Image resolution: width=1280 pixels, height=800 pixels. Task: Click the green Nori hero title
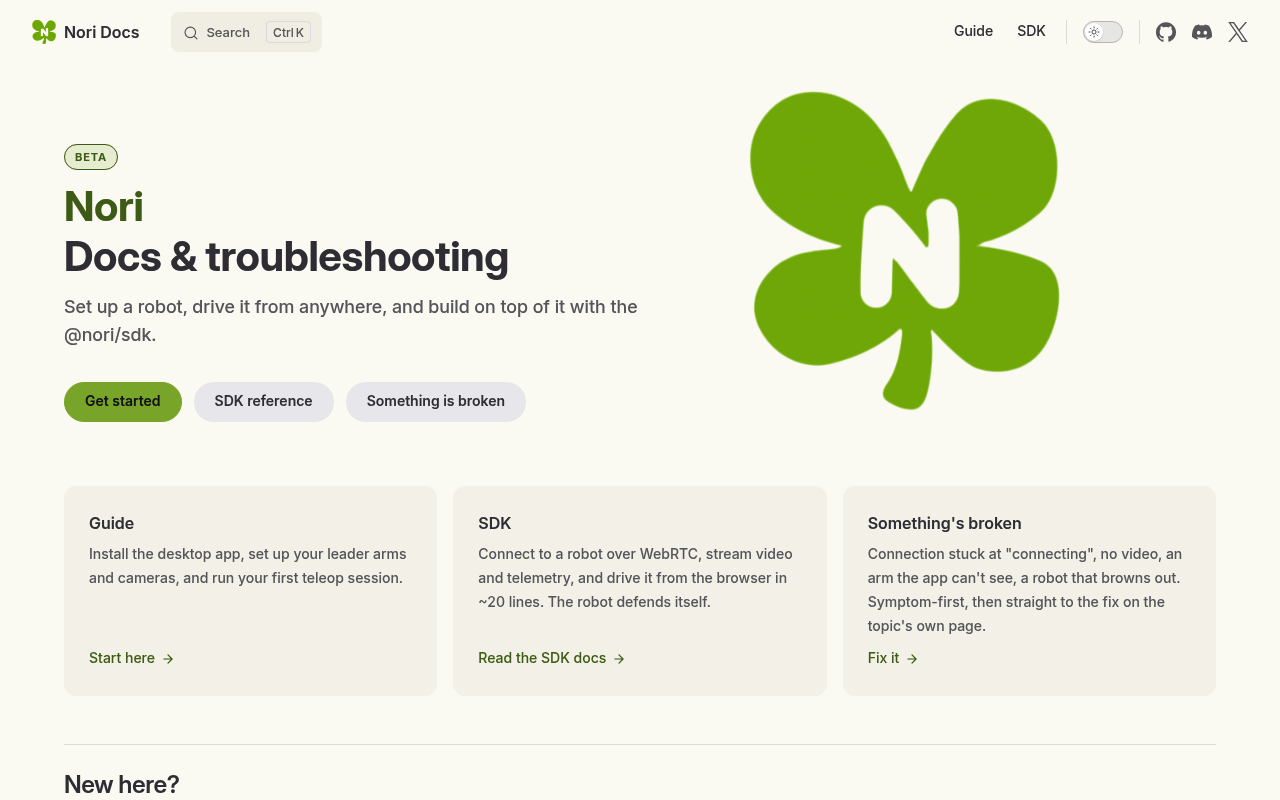[104, 207]
